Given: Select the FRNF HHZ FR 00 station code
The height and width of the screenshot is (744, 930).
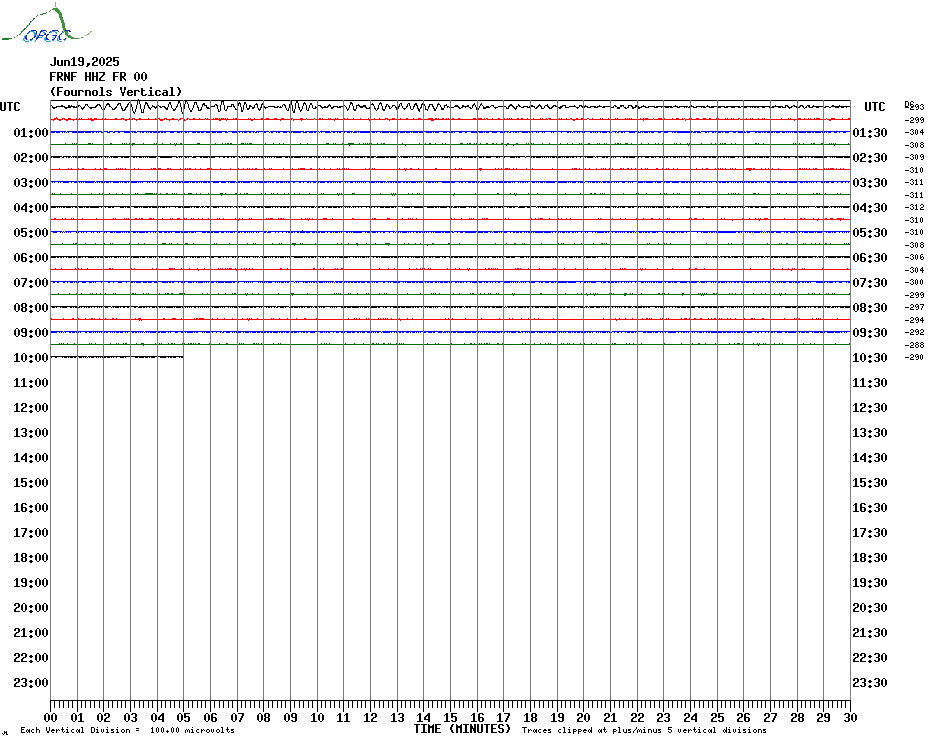Looking at the screenshot, I should 98,77.
